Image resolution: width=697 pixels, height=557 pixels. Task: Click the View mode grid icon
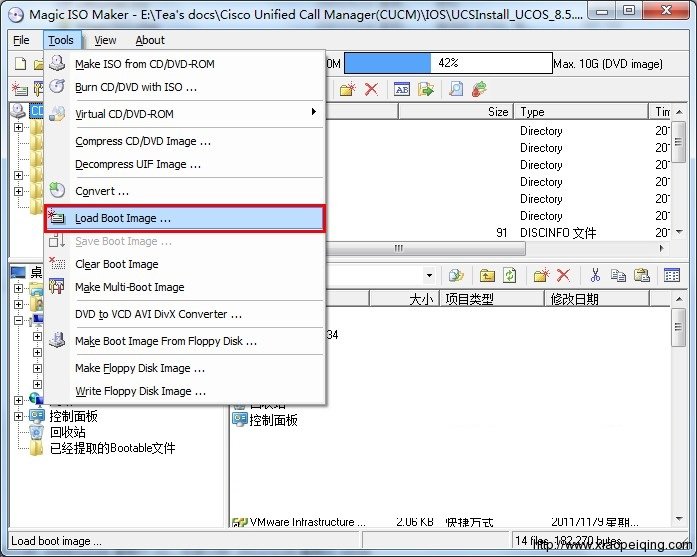tap(672, 276)
